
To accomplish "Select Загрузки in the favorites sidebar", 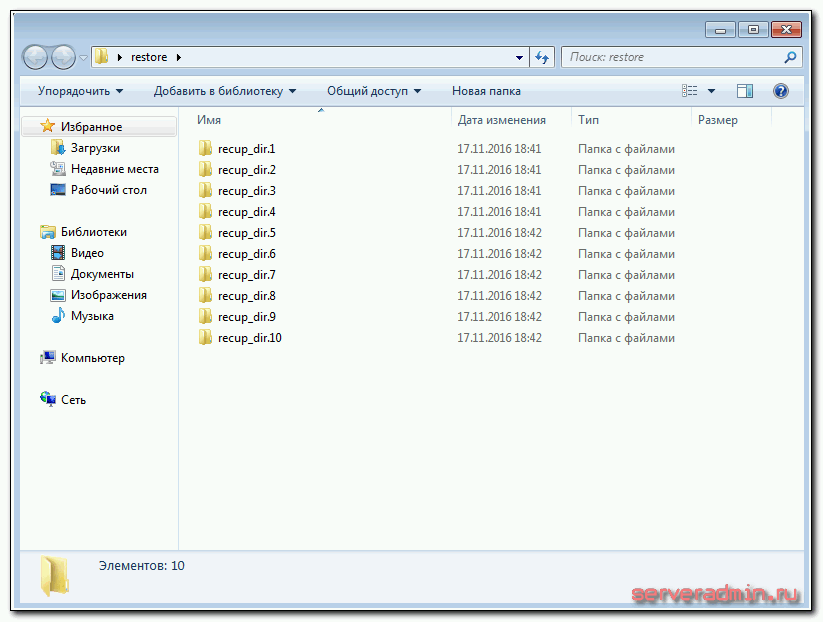I will [x=95, y=148].
